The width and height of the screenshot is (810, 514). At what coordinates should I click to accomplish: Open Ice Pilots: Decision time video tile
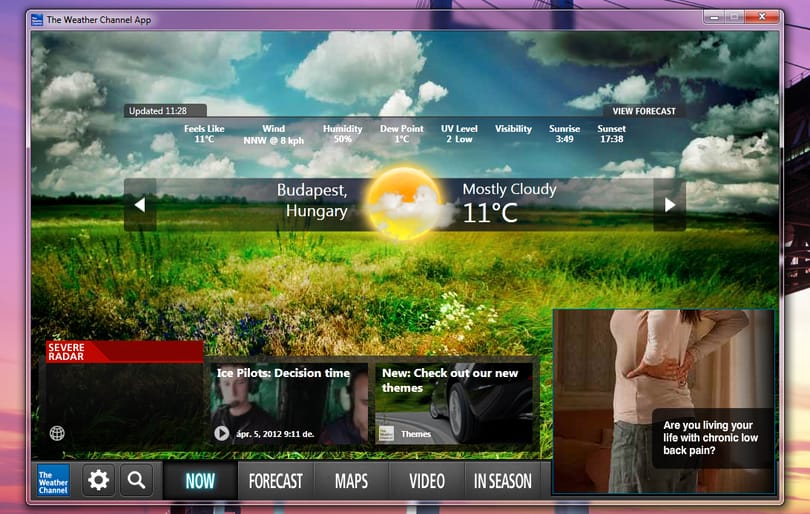289,403
